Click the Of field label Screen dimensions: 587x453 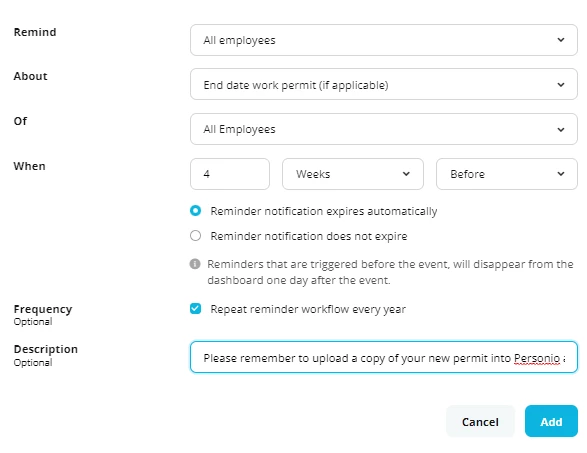point(20,121)
